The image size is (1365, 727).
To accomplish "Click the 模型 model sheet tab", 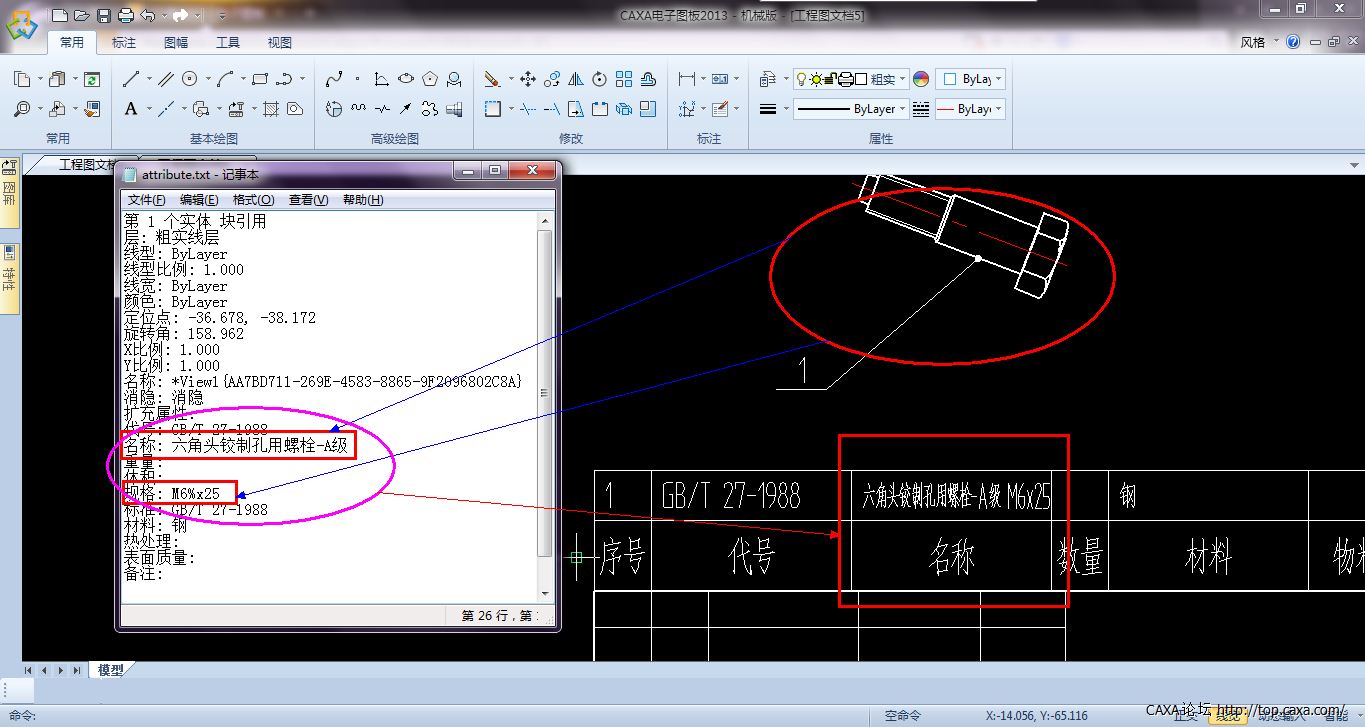I will 110,670.
